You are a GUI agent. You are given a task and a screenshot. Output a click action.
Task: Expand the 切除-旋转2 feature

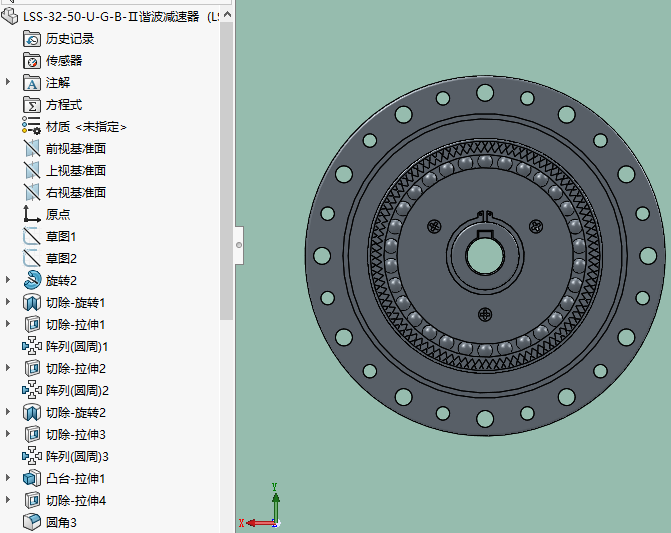8,412
